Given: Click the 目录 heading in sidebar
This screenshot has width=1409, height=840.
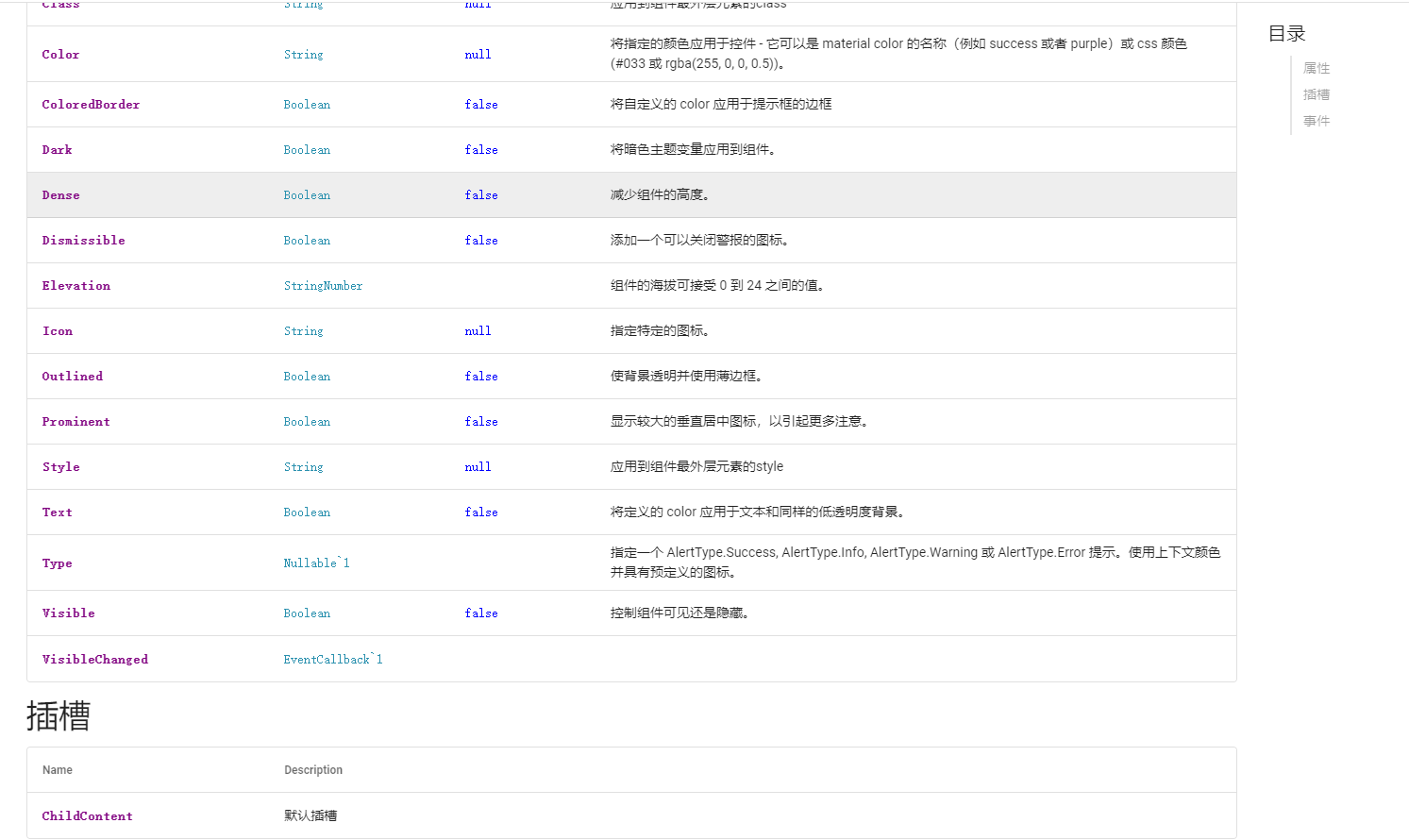Looking at the screenshot, I should point(1286,34).
